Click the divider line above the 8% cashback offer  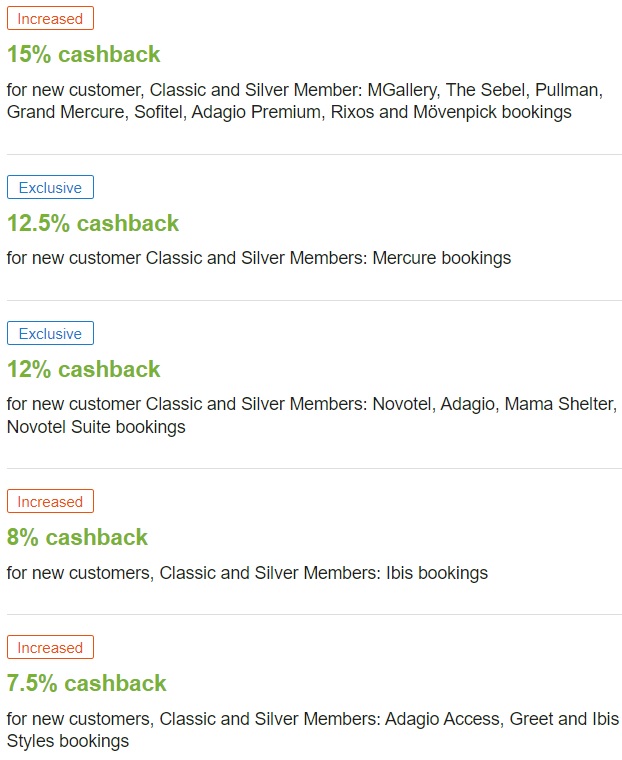click(314, 469)
